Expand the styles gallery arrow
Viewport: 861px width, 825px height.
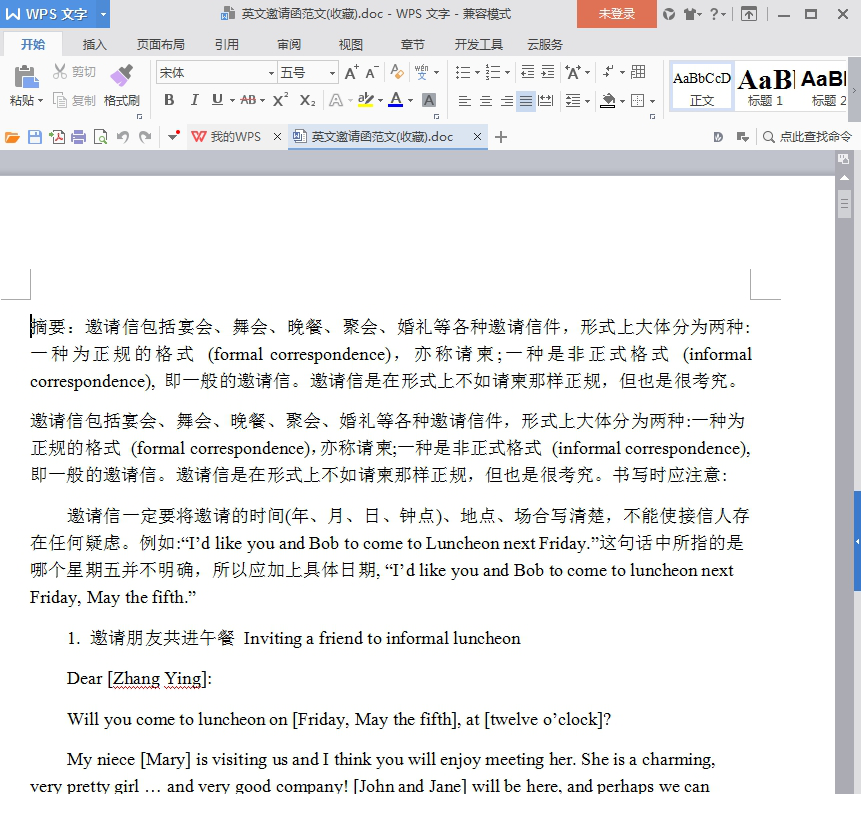point(854,90)
